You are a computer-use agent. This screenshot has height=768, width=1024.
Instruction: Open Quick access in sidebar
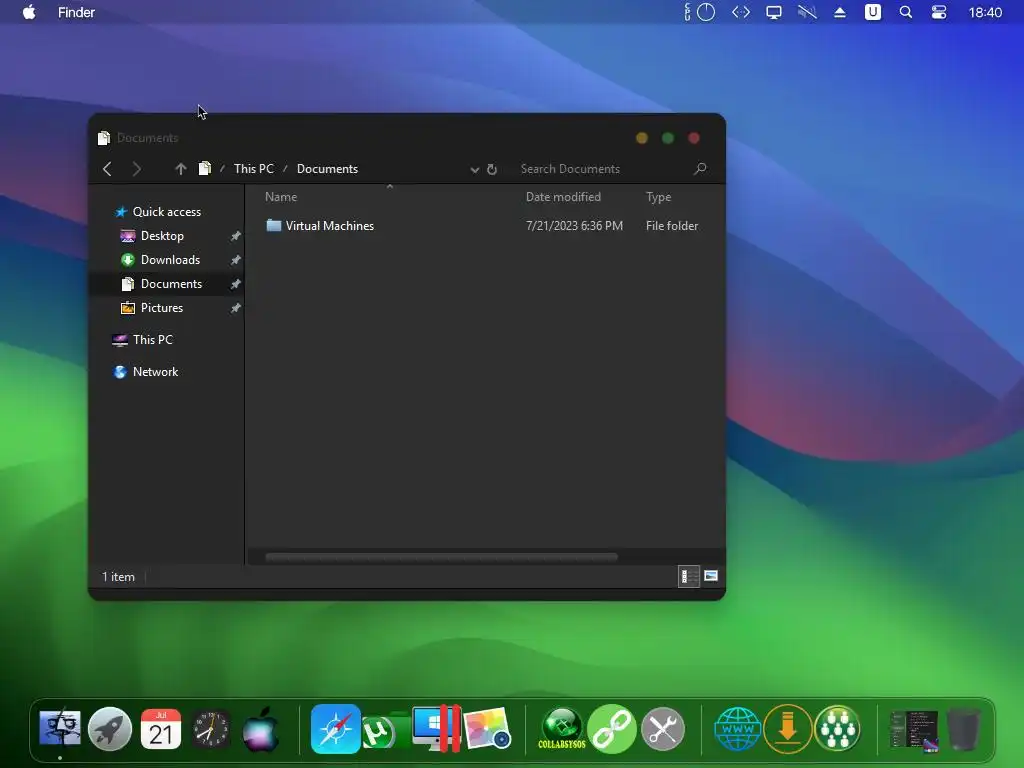coord(167,212)
